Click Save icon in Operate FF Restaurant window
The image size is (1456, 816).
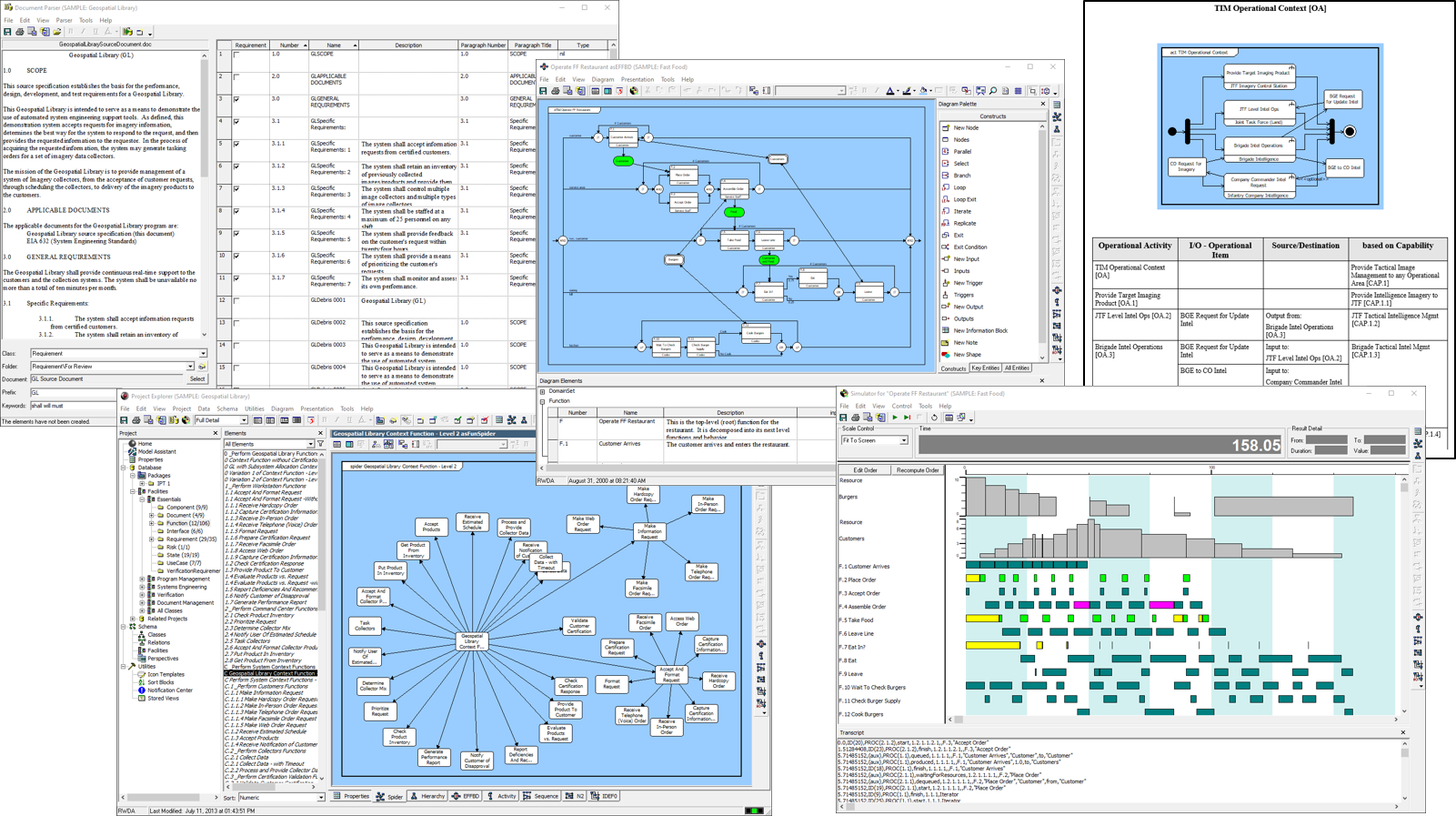[x=543, y=91]
